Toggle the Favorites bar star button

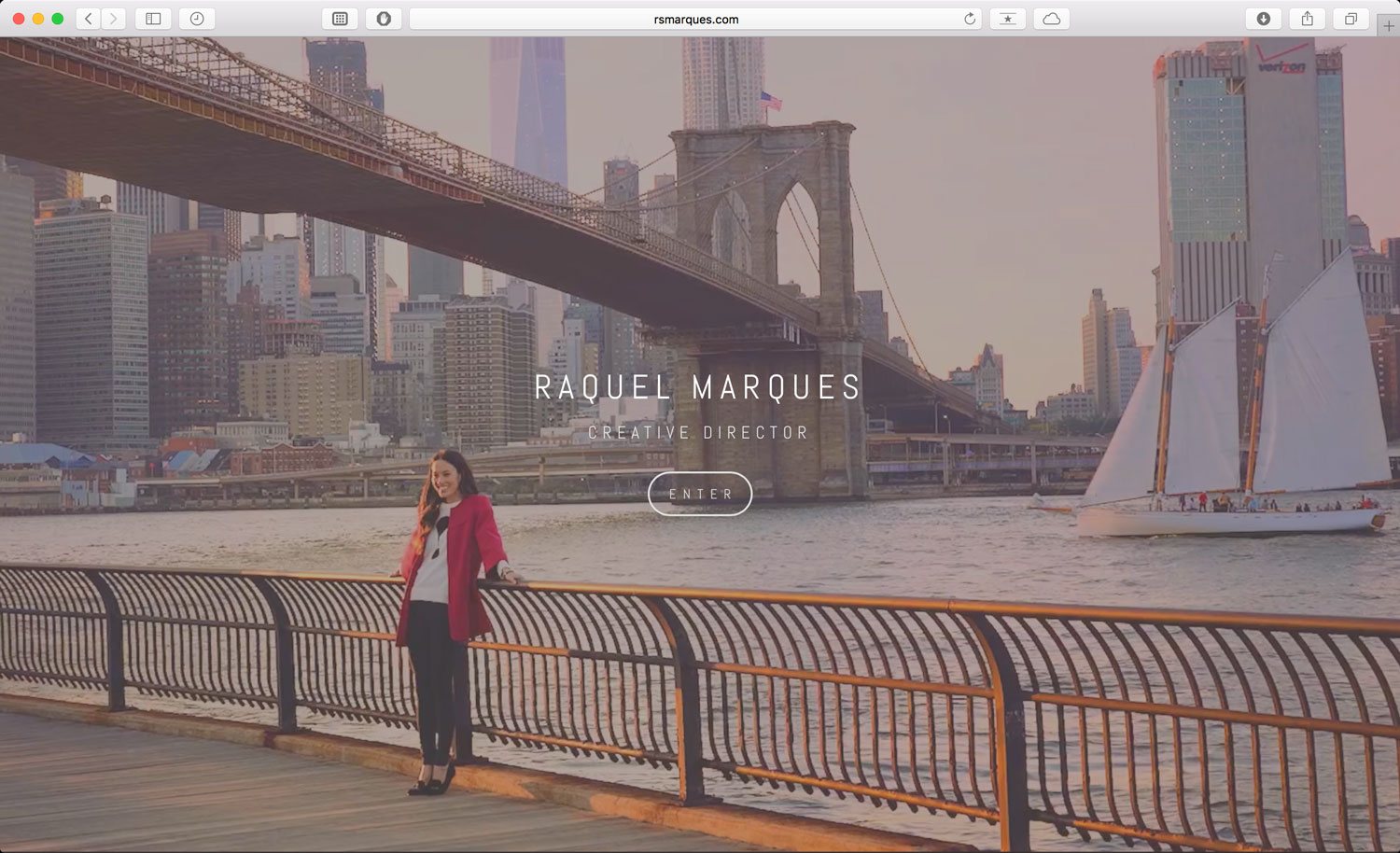pyautogui.click(x=1008, y=19)
